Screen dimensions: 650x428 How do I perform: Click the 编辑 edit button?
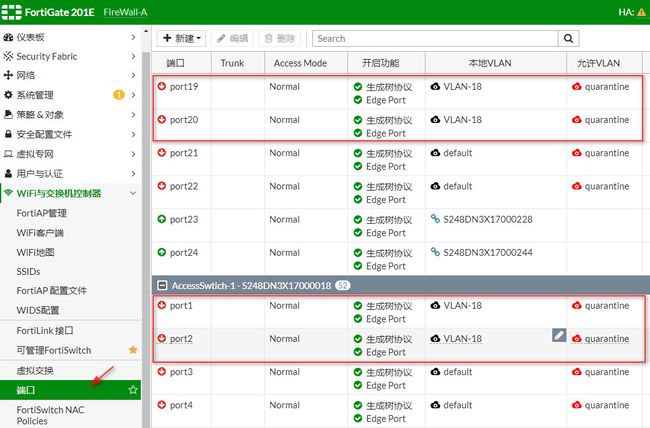232,39
